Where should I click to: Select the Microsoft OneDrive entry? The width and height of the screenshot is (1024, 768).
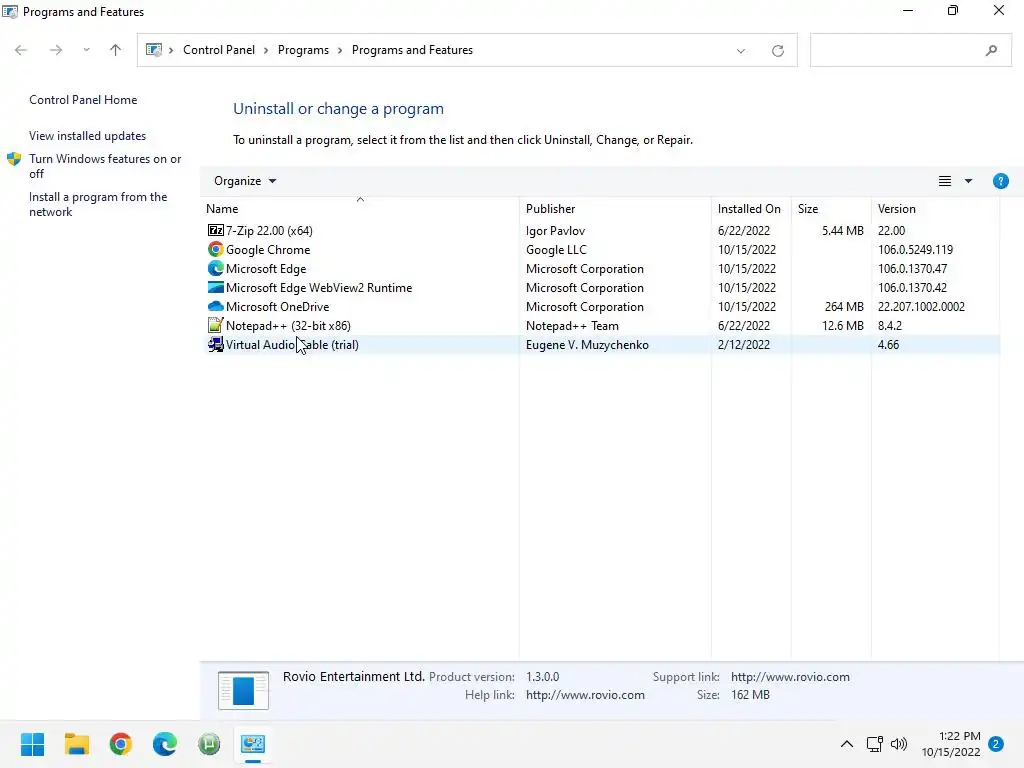pos(278,306)
